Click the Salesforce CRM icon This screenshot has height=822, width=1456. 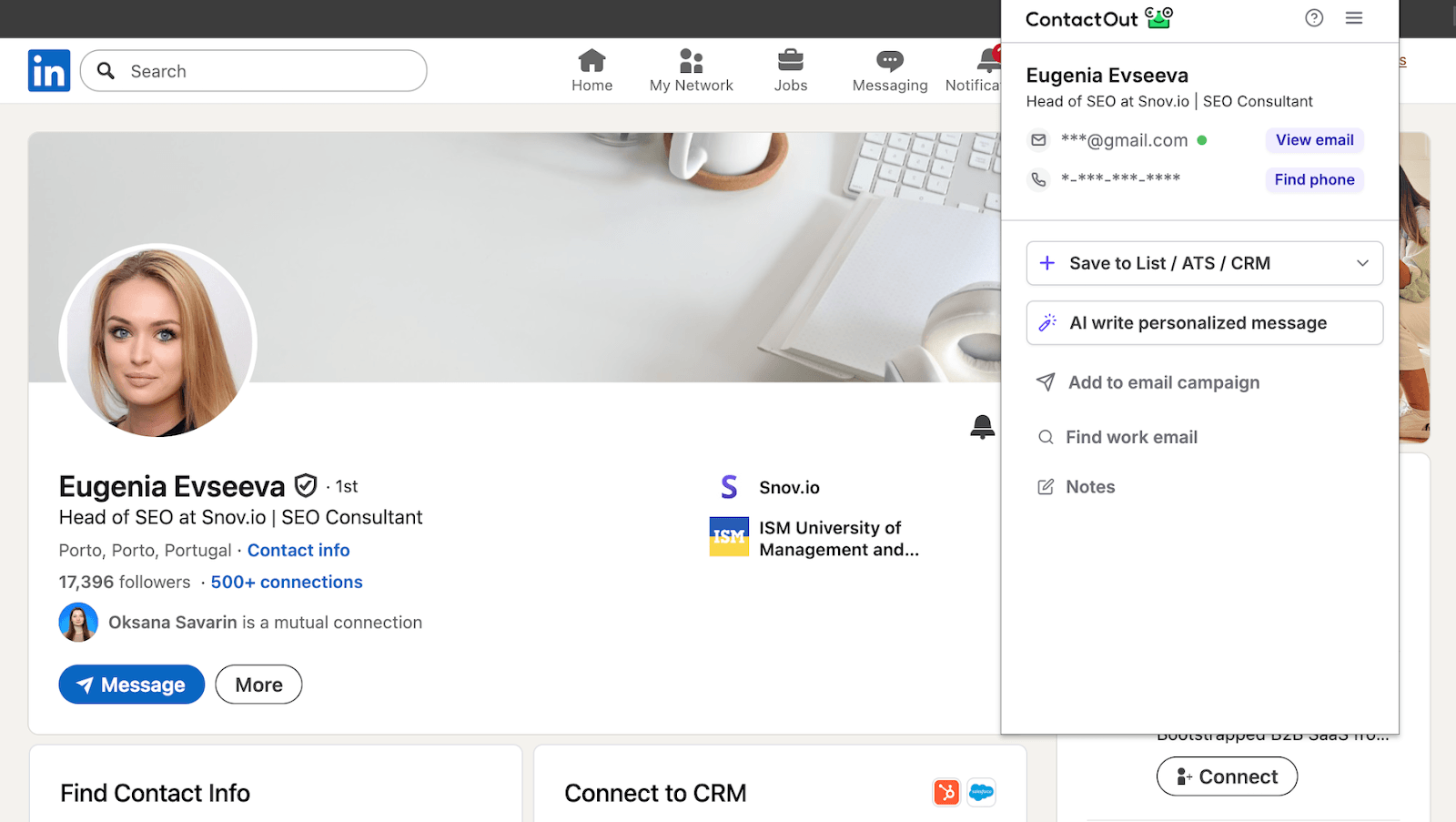pos(981,792)
